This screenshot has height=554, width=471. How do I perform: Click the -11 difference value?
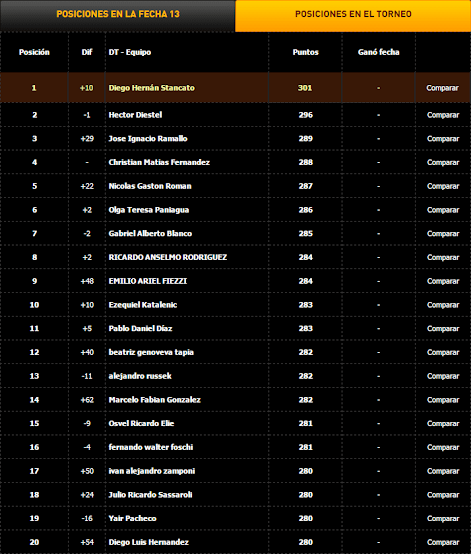[x=87, y=376]
